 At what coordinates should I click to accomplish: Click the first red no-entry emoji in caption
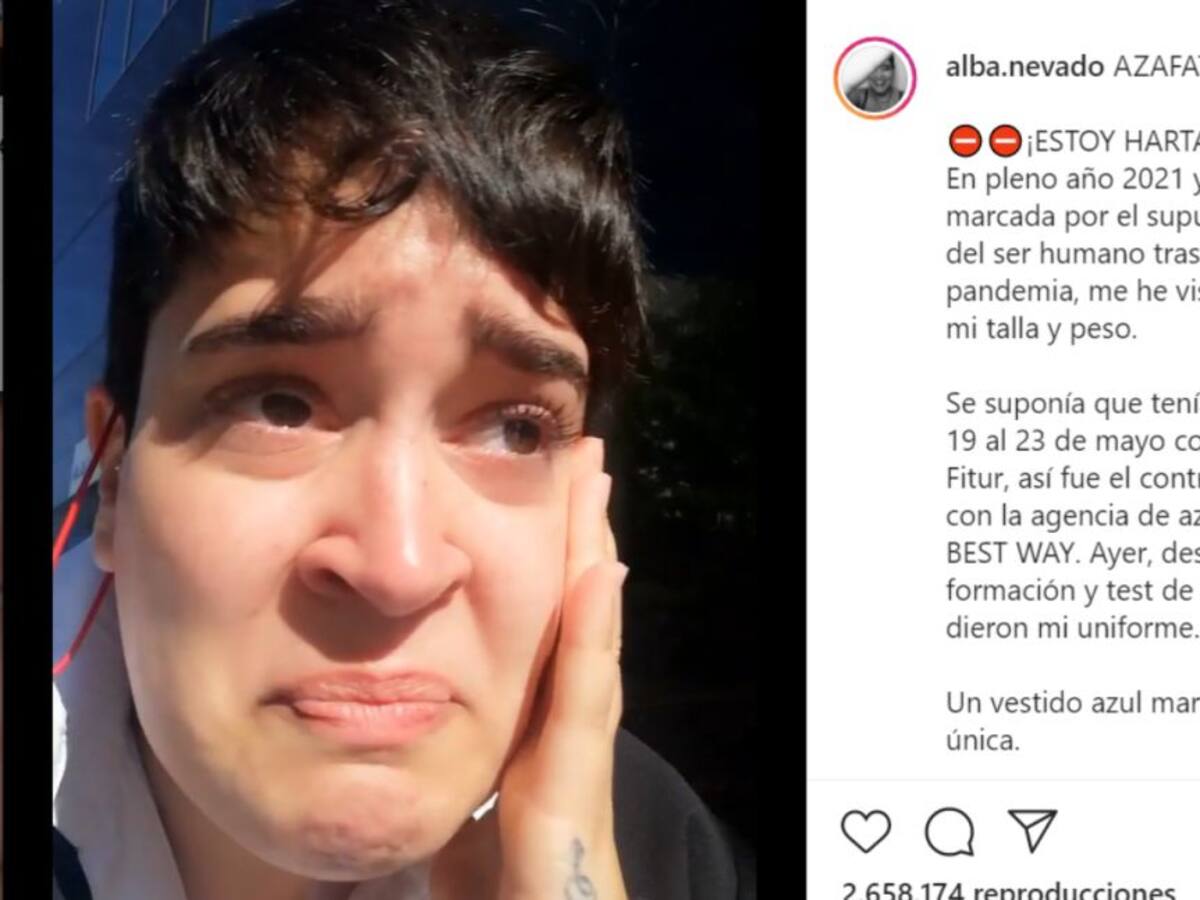(x=965, y=142)
